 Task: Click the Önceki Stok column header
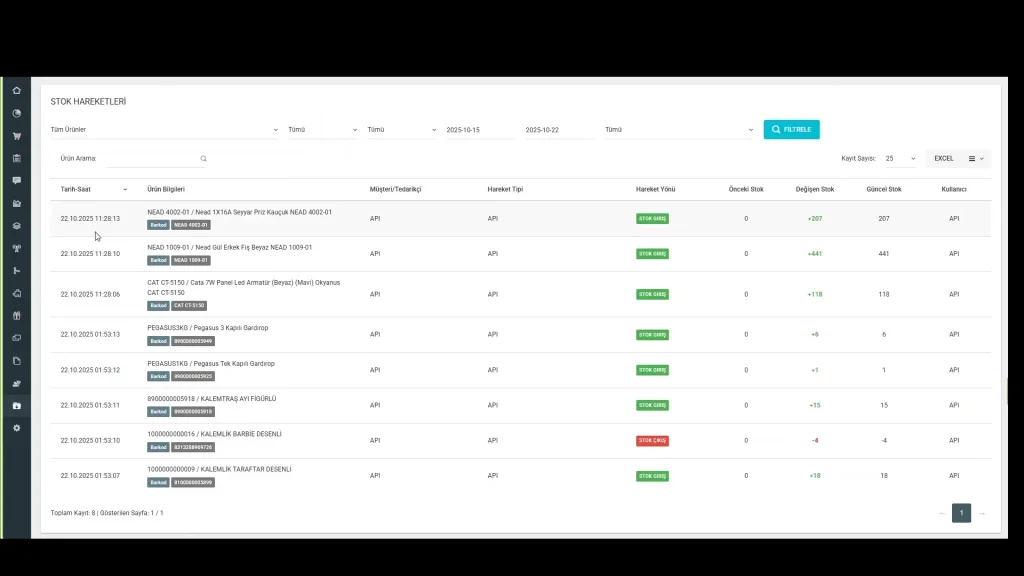click(746, 189)
